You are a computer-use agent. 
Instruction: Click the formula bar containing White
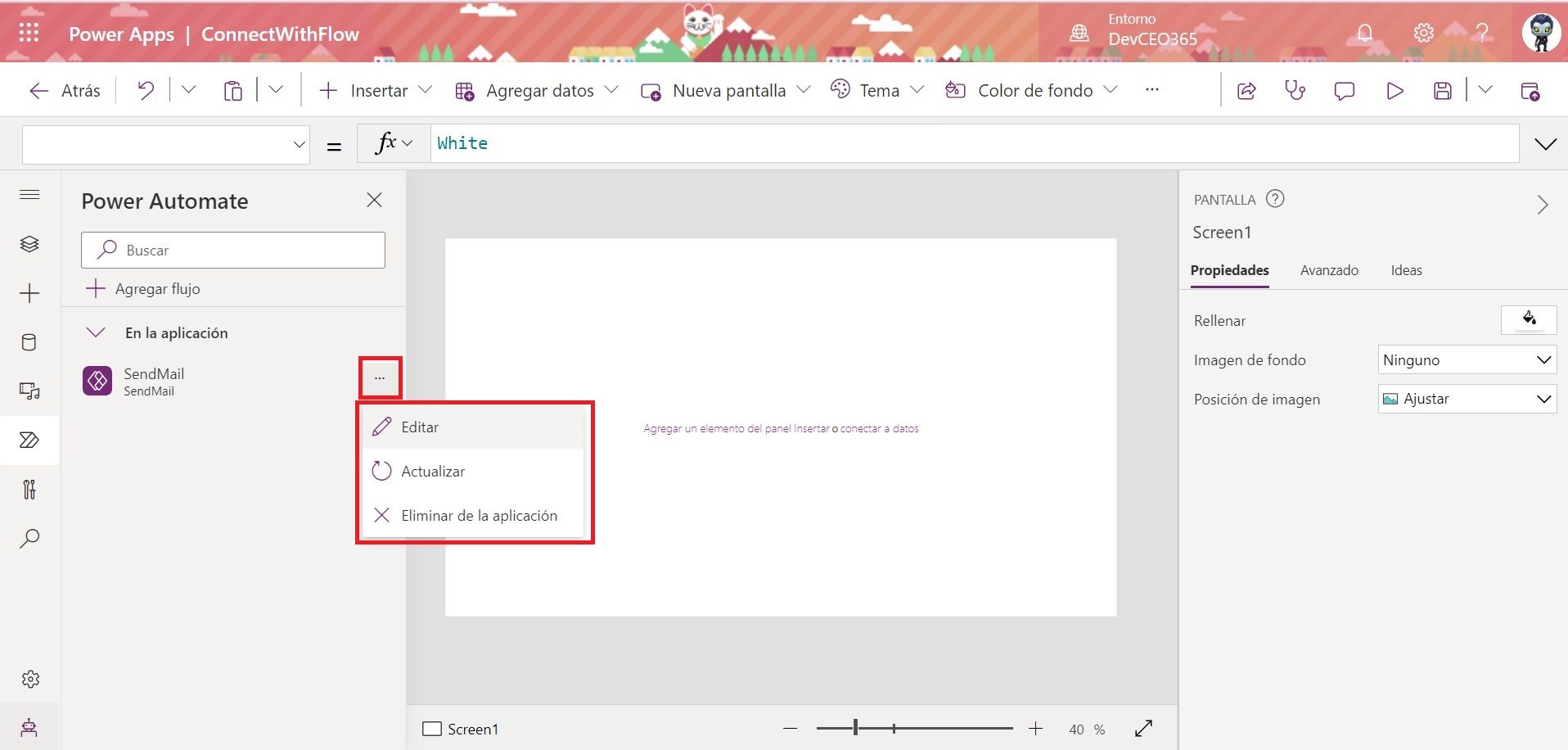point(975,144)
